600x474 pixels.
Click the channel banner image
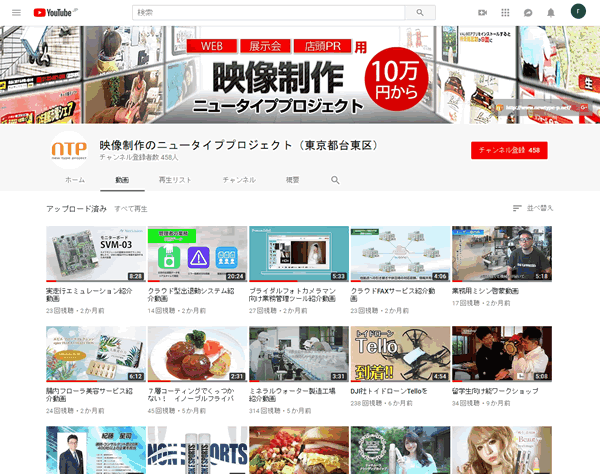(x=300, y=75)
